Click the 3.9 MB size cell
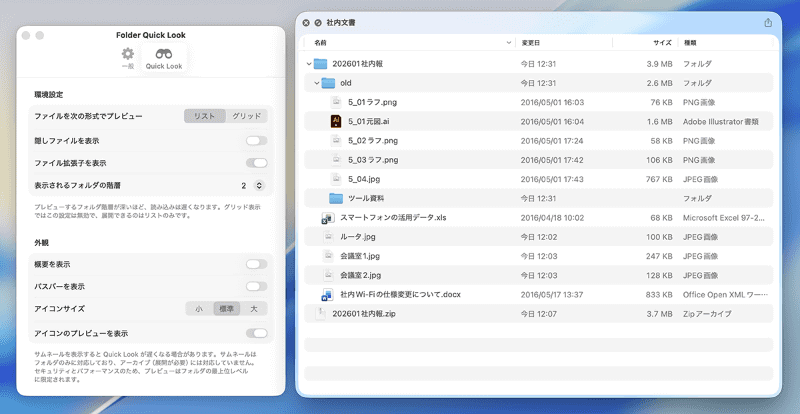 pyautogui.click(x=659, y=64)
